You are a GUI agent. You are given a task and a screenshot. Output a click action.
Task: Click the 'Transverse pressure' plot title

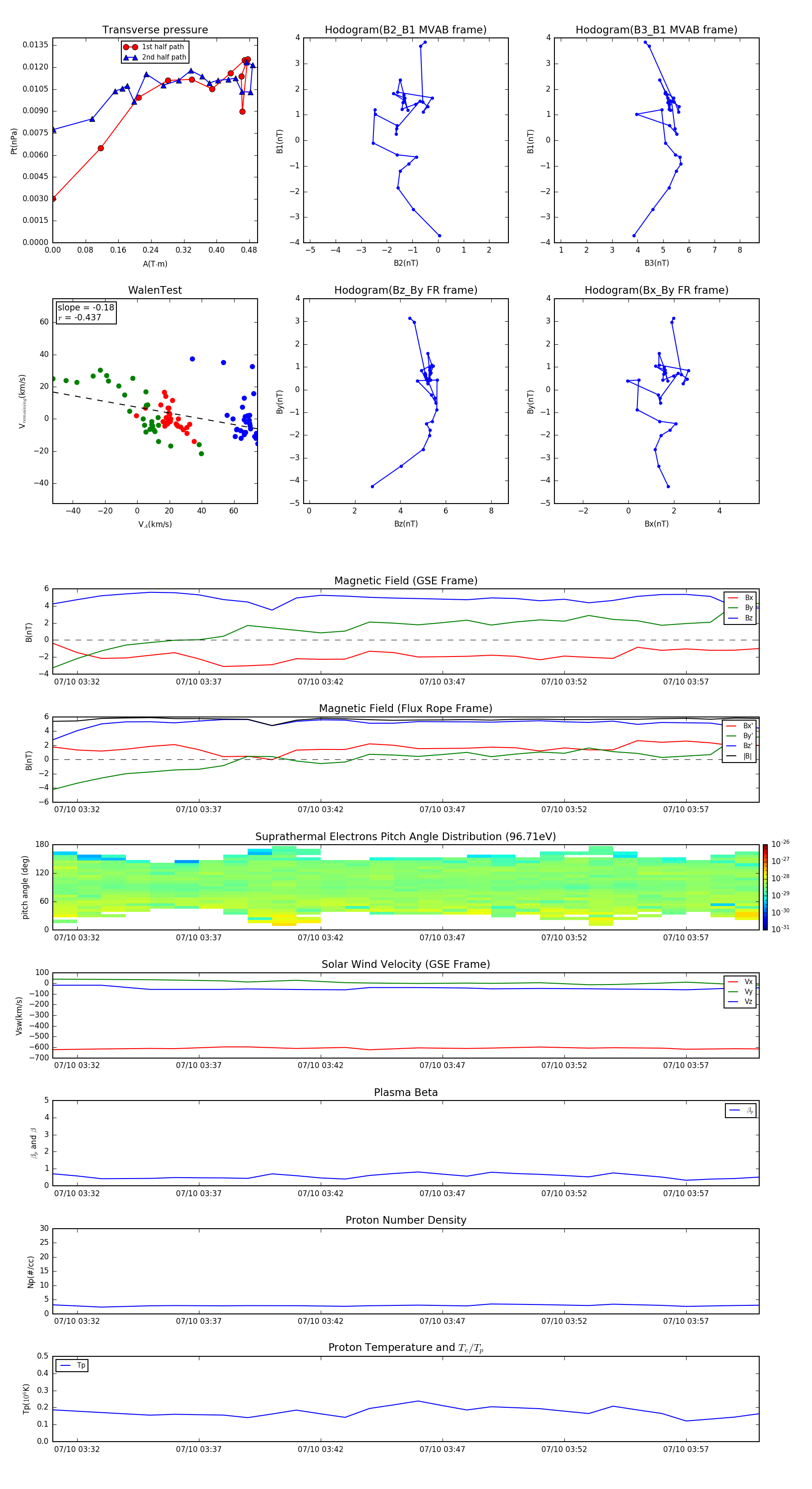(x=155, y=29)
